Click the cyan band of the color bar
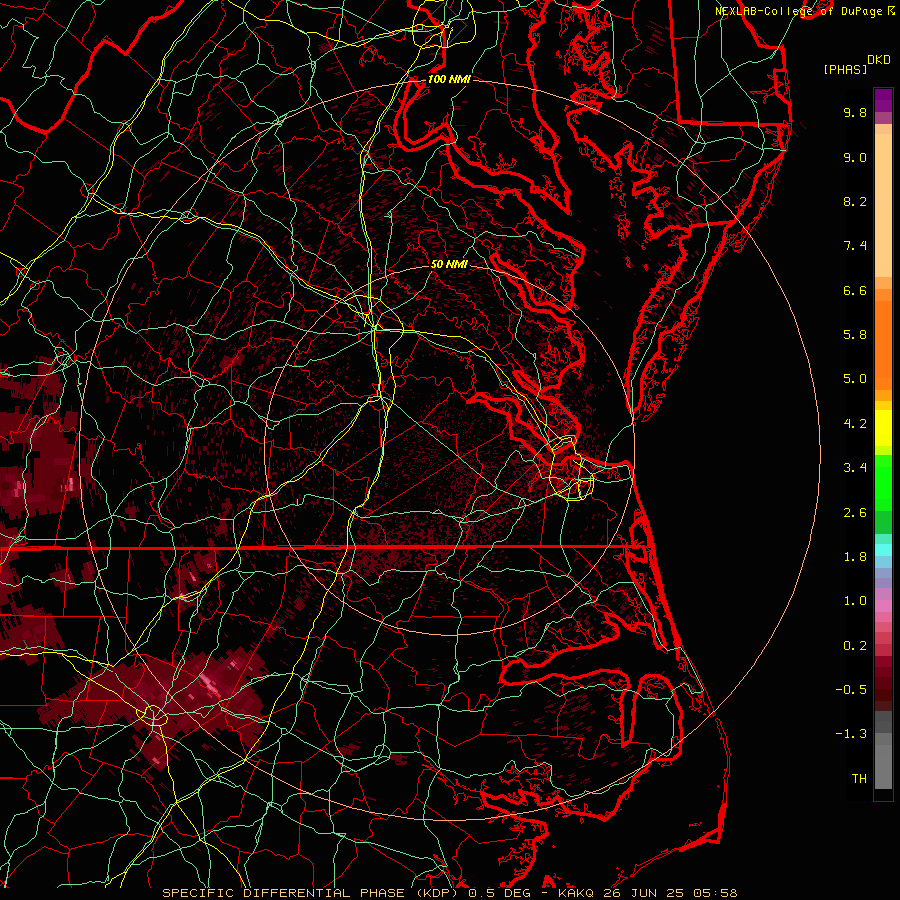This screenshot has width=900, height=900. coord(883,550)
